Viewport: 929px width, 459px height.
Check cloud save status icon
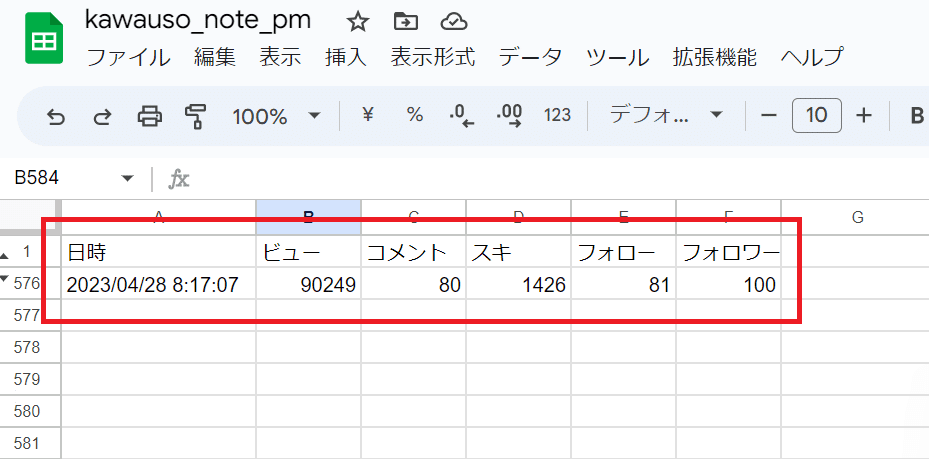coord(454,23)
